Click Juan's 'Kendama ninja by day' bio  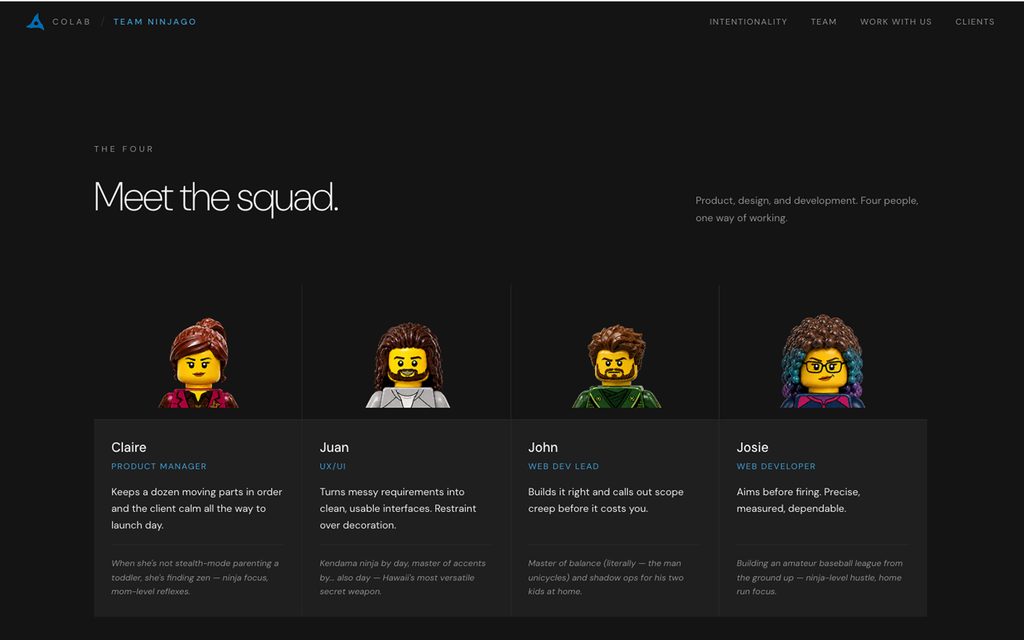pos(402,577)
